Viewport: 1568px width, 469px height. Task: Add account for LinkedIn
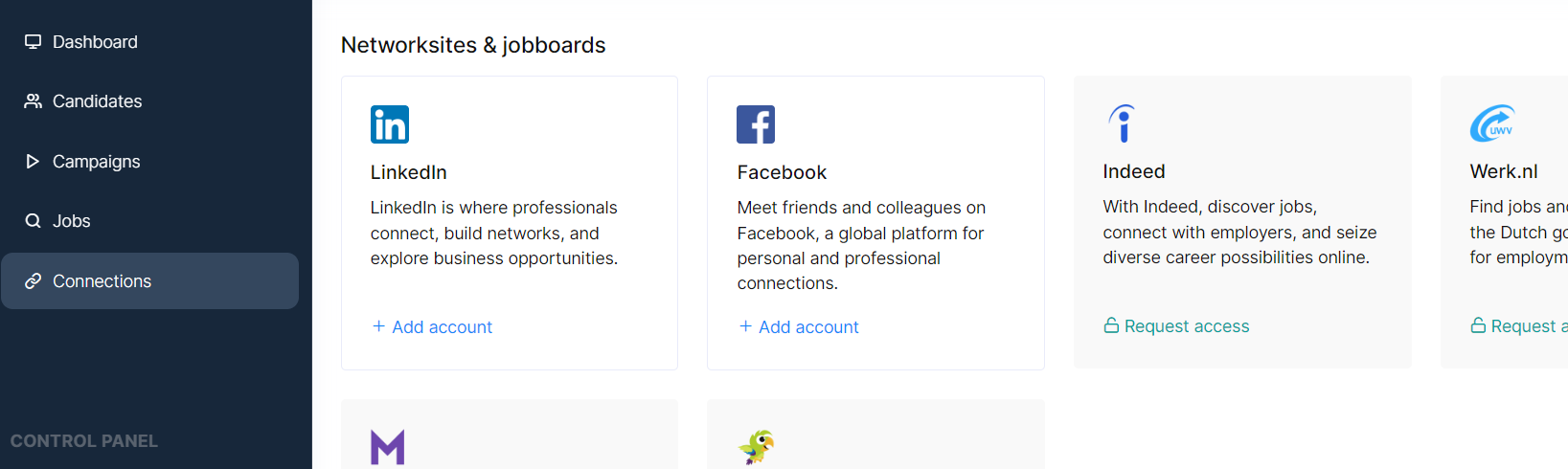(432, 327)
